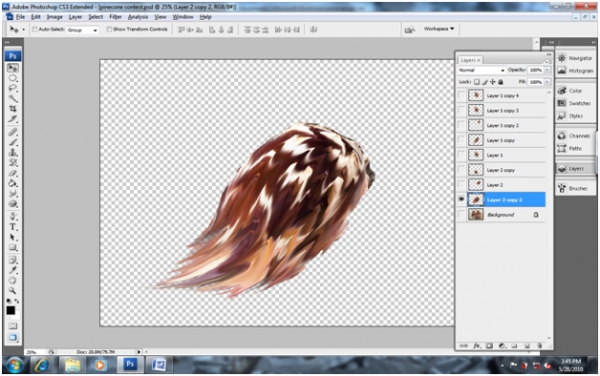
Task: Select the Magic Wand tool
Action: 13,99
